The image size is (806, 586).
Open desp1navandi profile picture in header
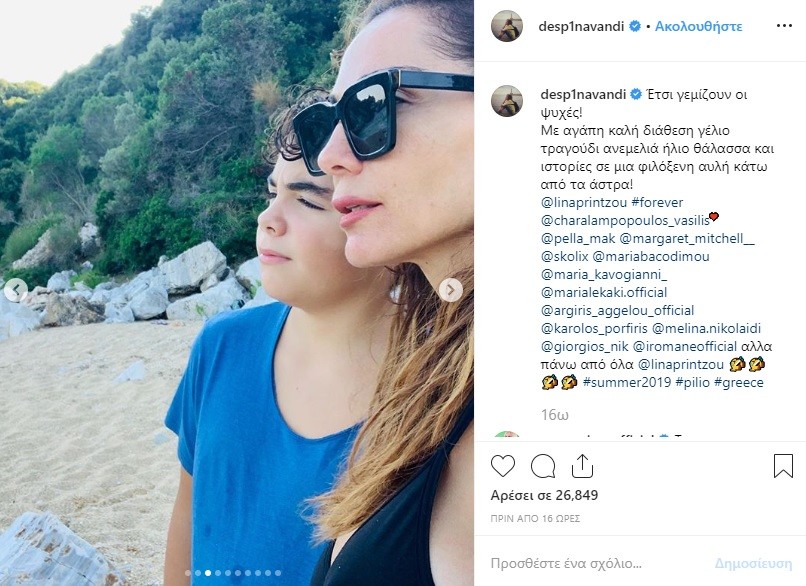507,26
